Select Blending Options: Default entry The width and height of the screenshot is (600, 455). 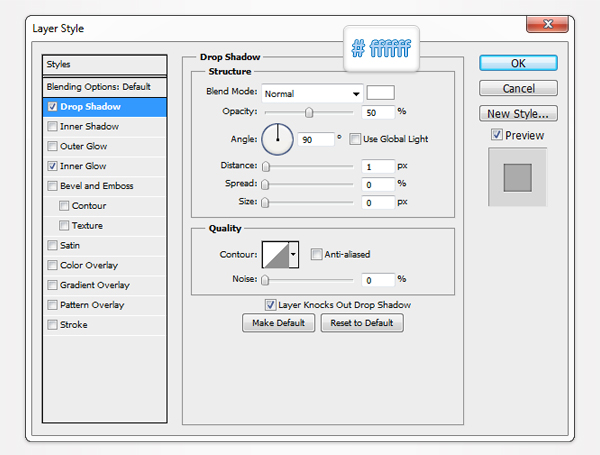(x=98, y=86)
